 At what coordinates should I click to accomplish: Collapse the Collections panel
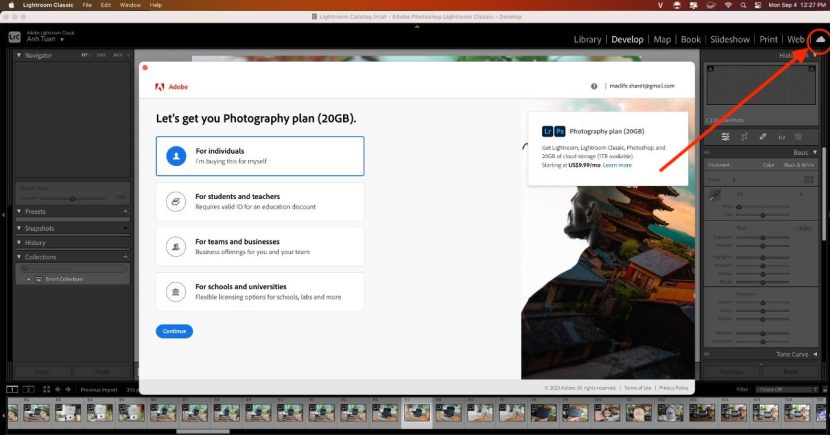click(19, 257)
